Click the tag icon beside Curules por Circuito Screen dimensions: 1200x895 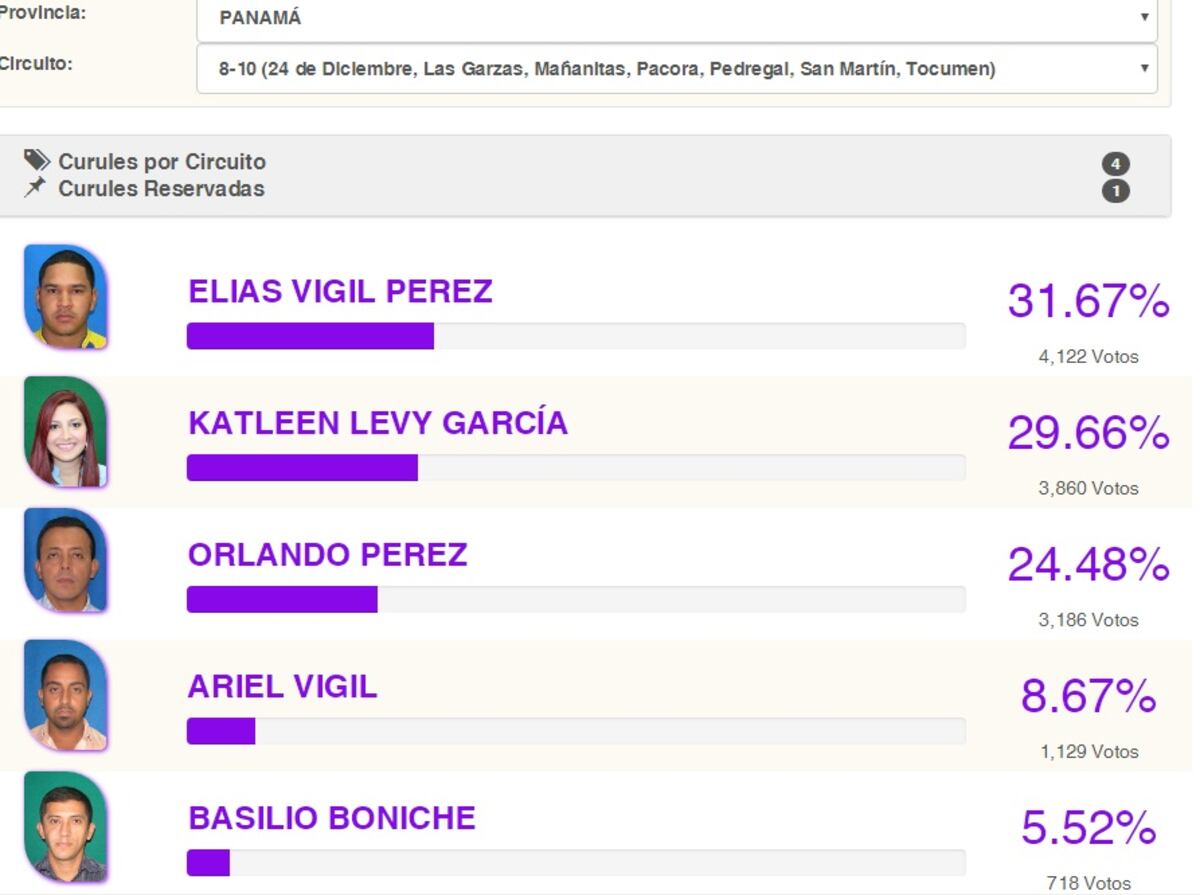pos(37,160)
